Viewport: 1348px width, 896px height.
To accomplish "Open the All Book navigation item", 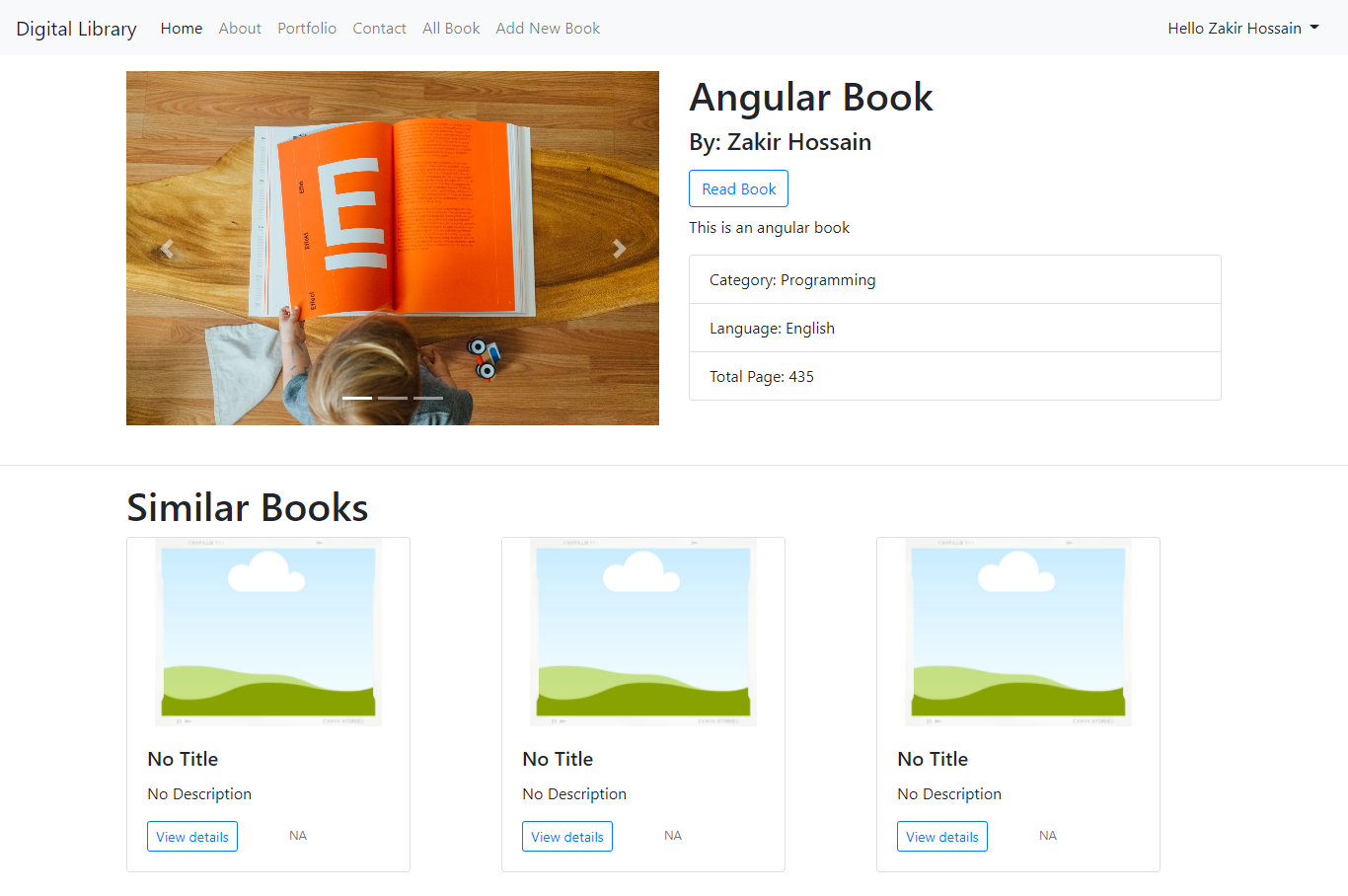I will click(451, 28).
